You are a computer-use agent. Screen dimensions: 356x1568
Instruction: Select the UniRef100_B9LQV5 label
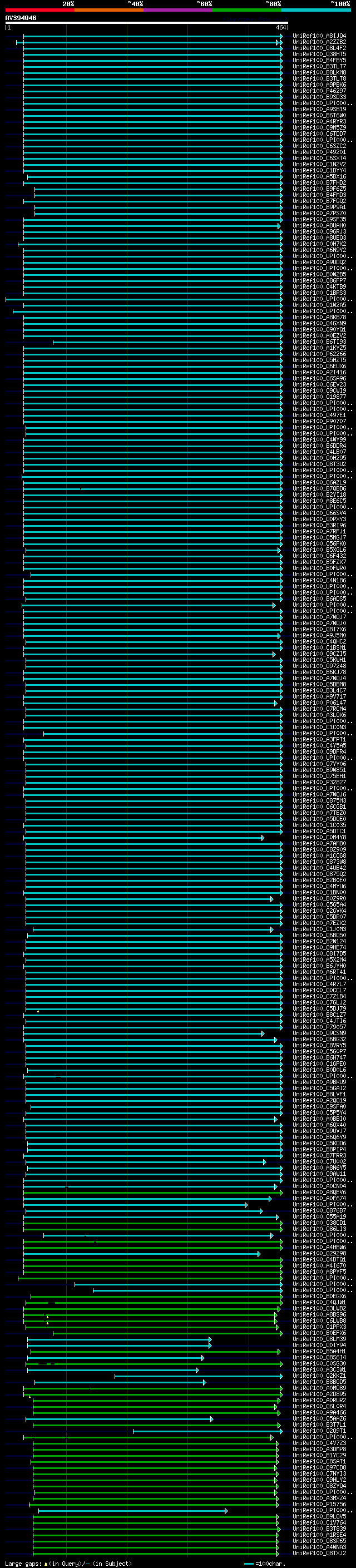pyautogui.click(x=319, y=1517)
